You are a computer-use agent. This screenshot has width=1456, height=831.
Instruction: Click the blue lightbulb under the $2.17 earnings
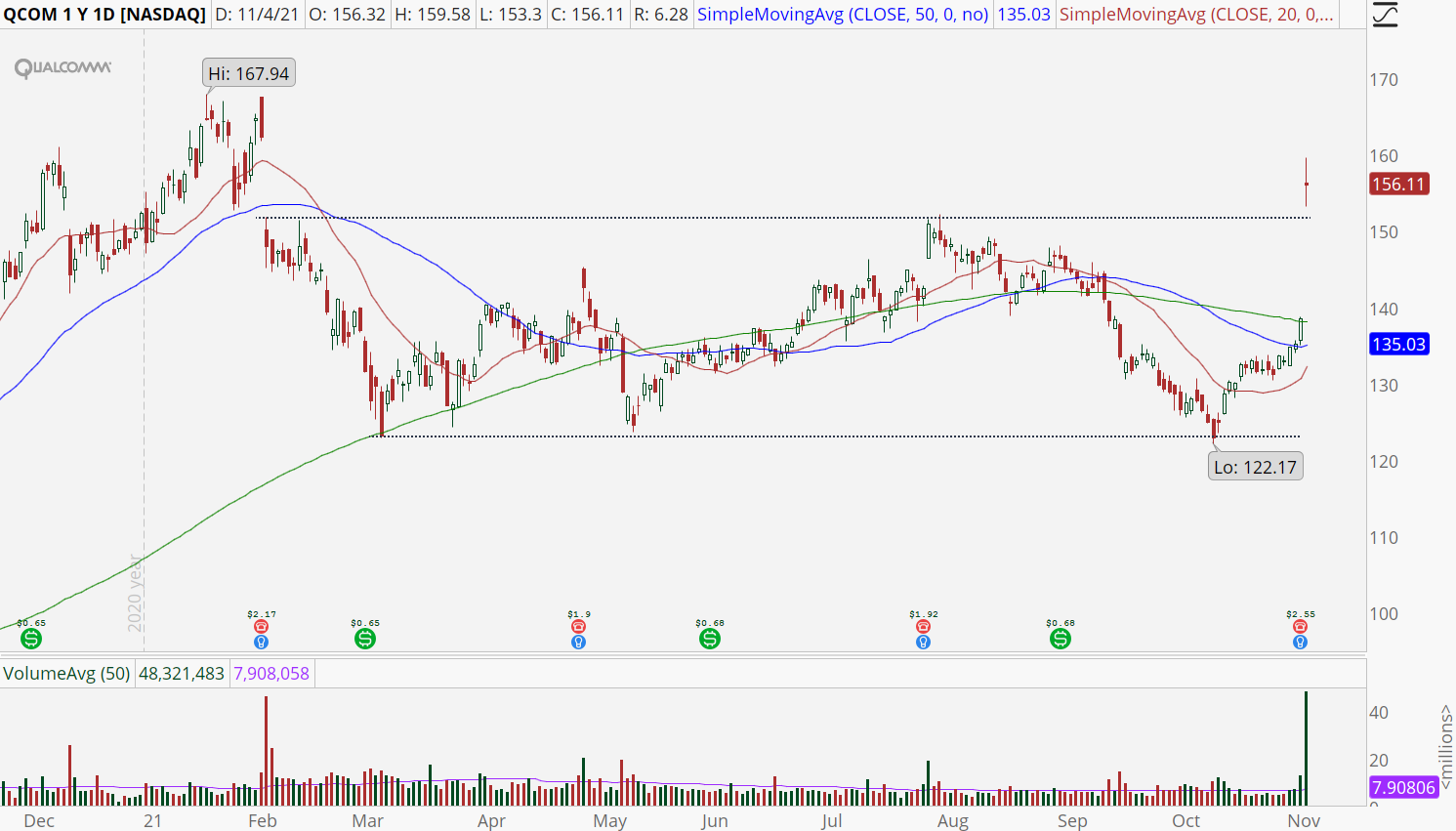tap(261, 643)
